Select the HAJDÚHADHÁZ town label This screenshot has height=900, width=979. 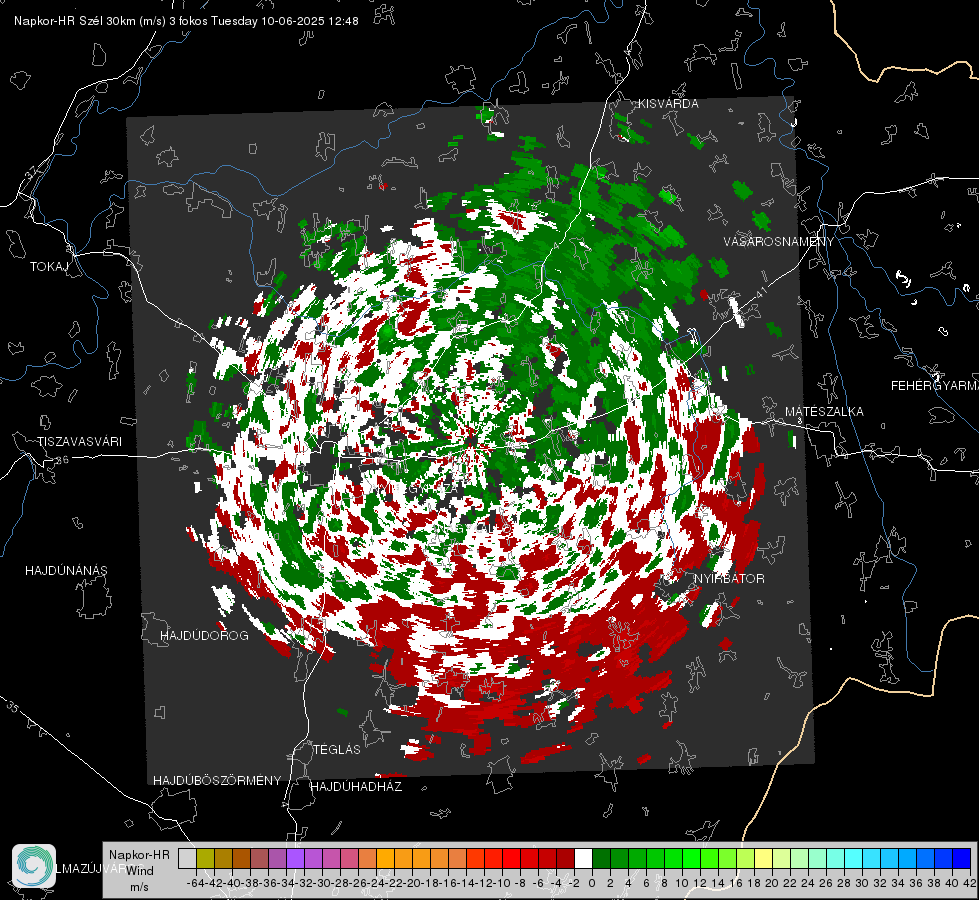point(356,787)
